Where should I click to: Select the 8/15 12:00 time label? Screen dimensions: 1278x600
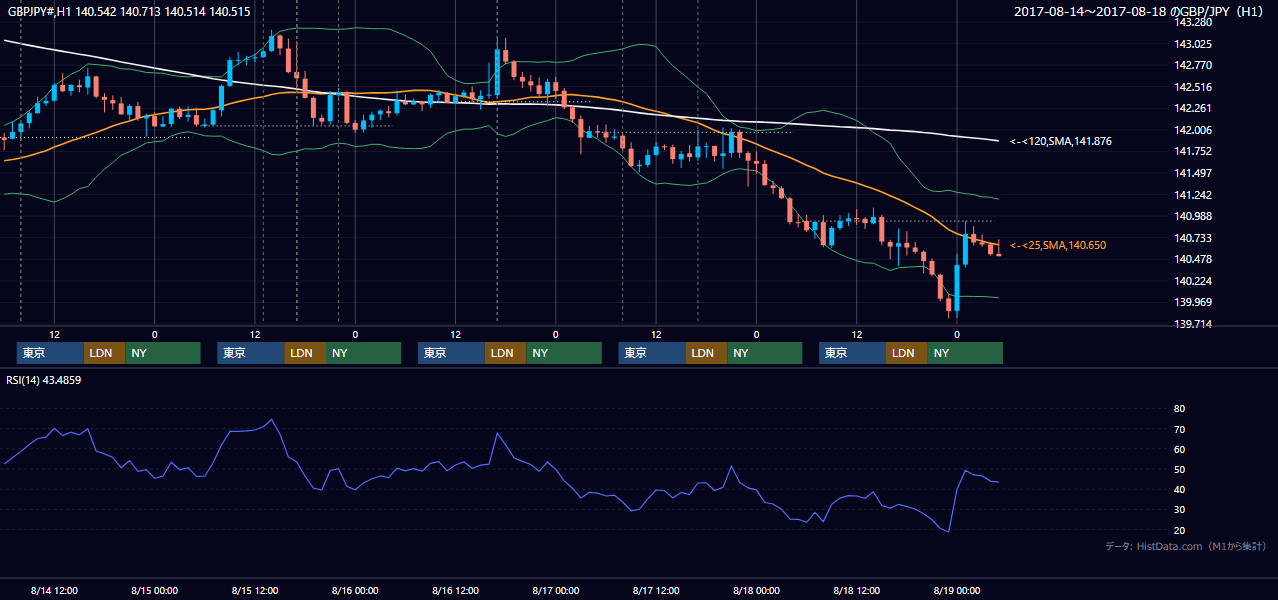[x=254, y=591]
